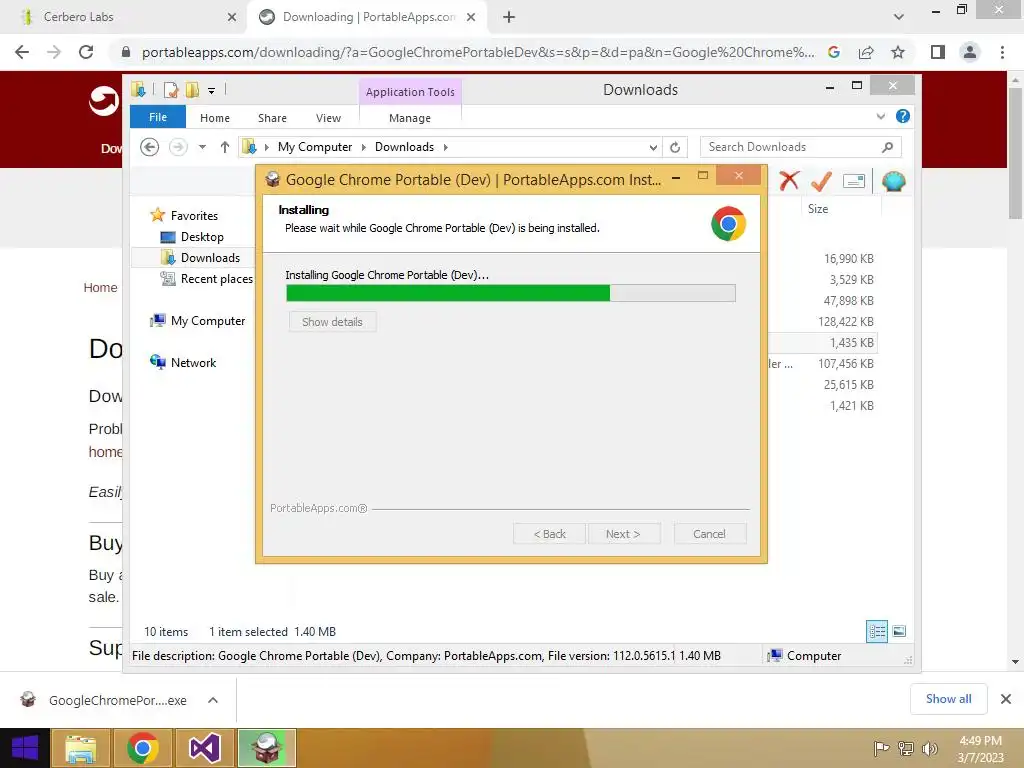Open the Manage ribbon tab
Viewport: 1024px width, 768px height.
click(x=410, y=118)
